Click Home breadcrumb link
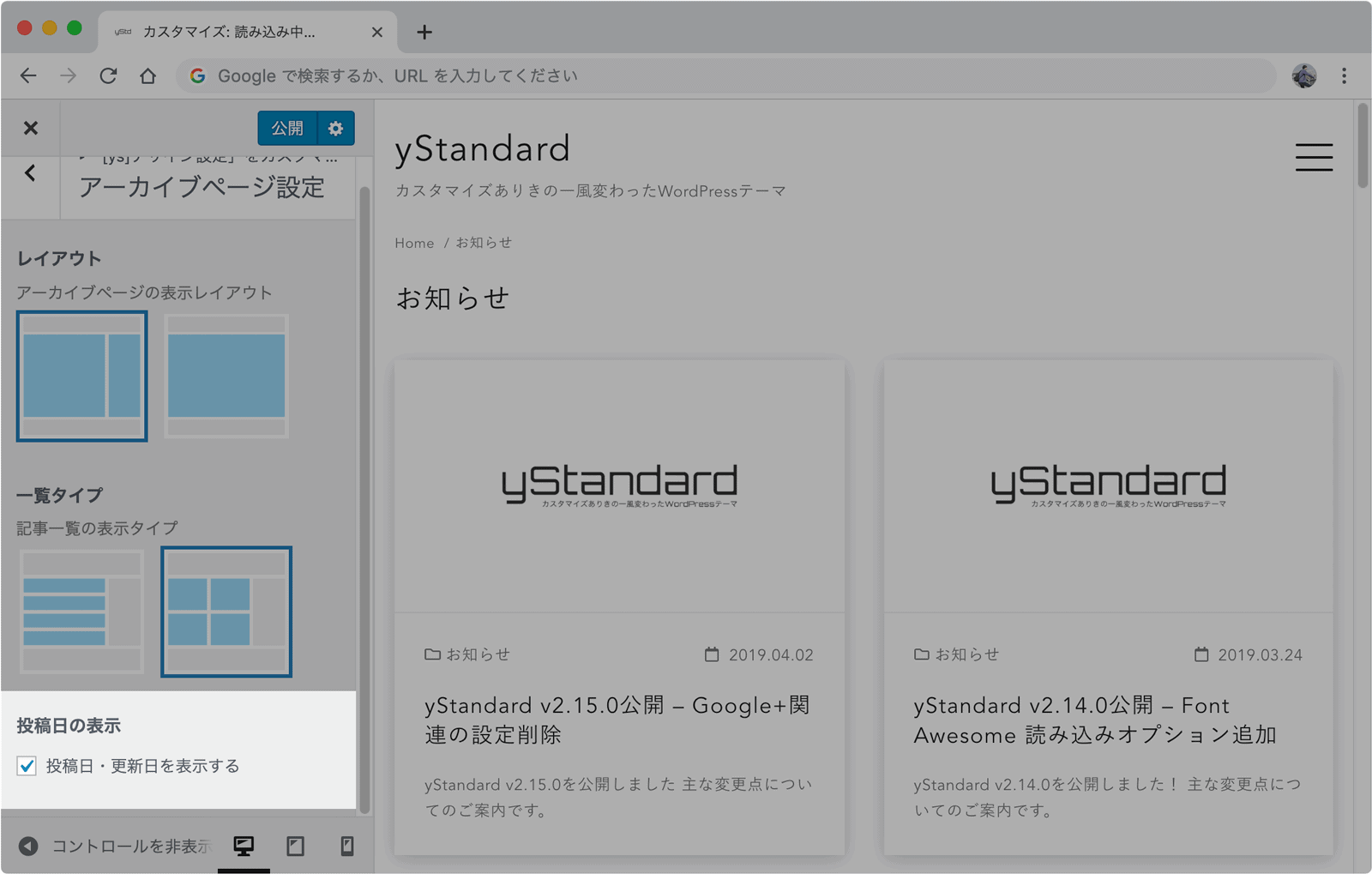Screen dimensions: 1372x874 click(414, 244)
